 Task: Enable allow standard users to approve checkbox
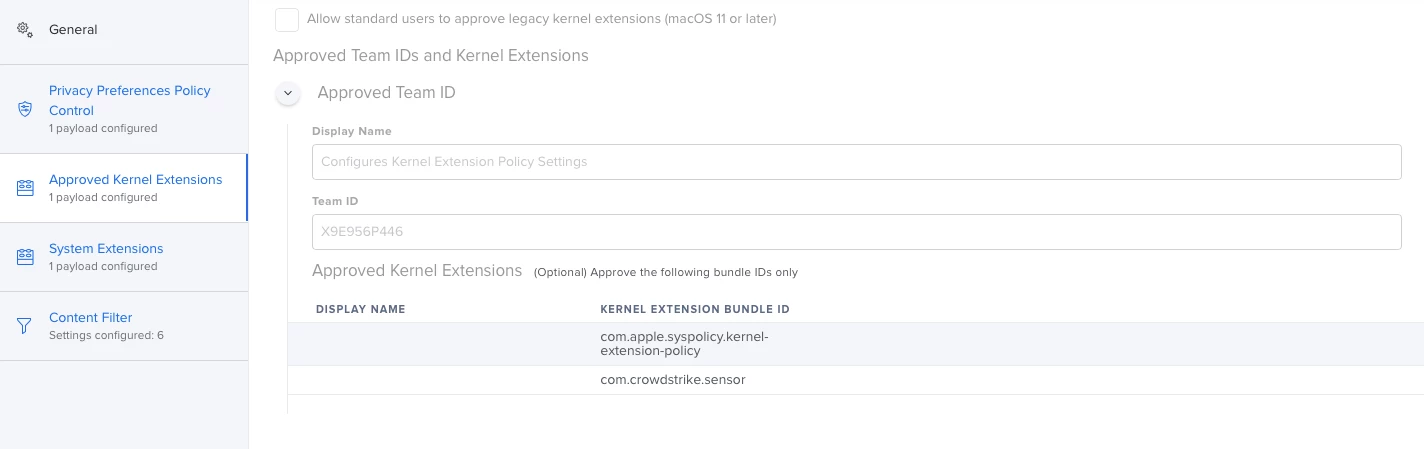pyautogui.click(x=287, y=19)
